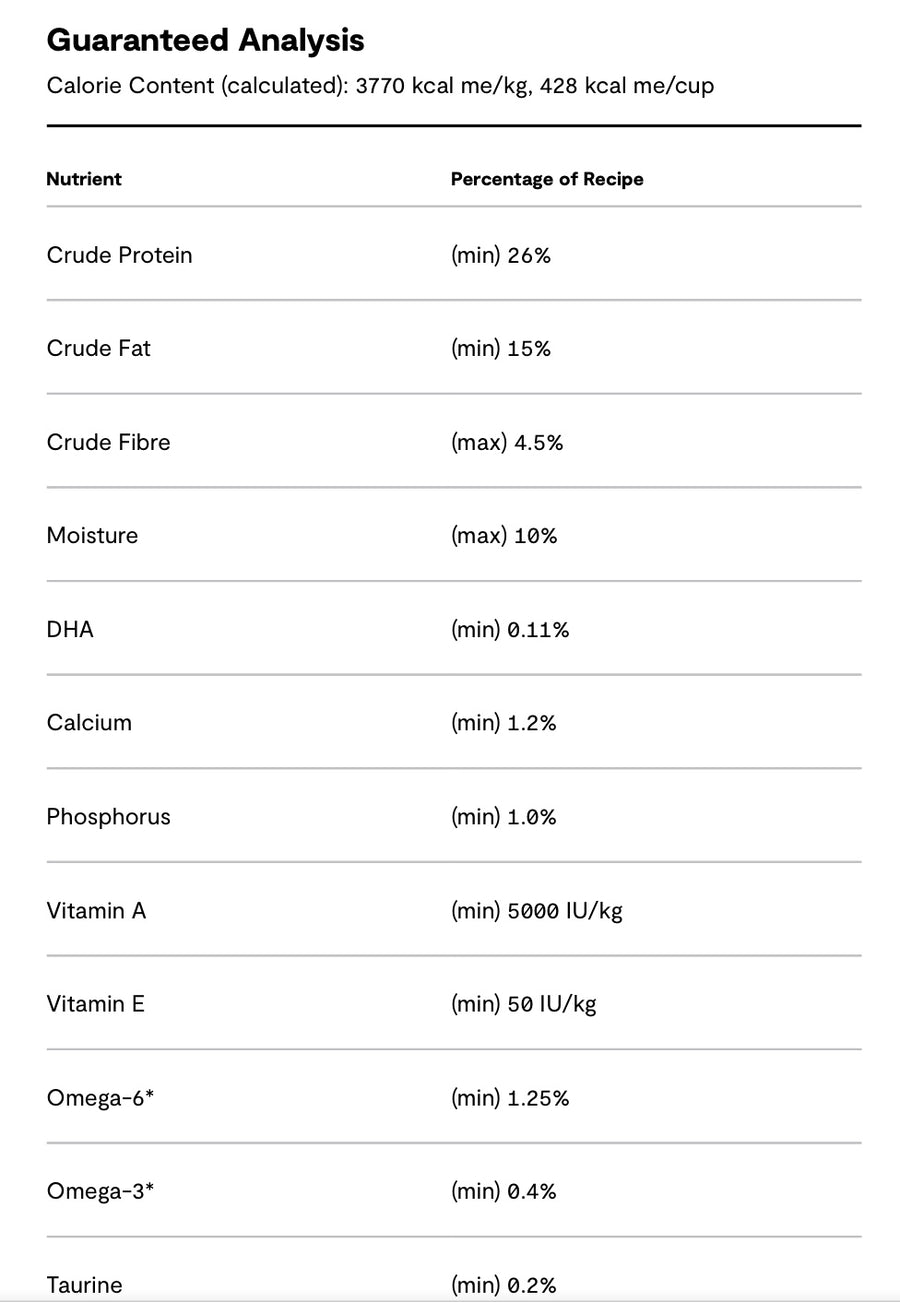The height and width of the screenshot is (1302, 900).
Task: Click the DHA row label
Action: [x=70, y=629]
